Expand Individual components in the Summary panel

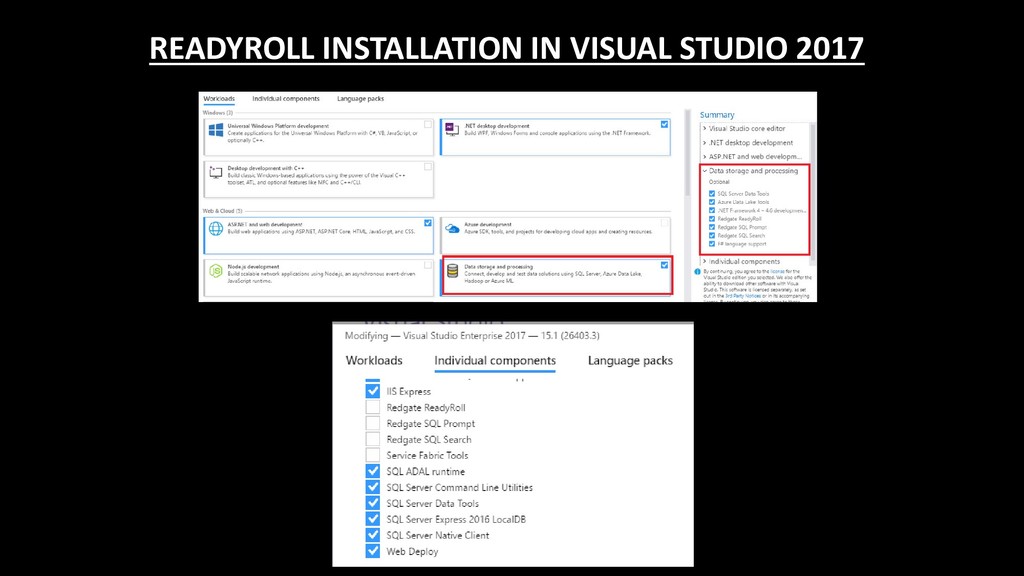705,261
